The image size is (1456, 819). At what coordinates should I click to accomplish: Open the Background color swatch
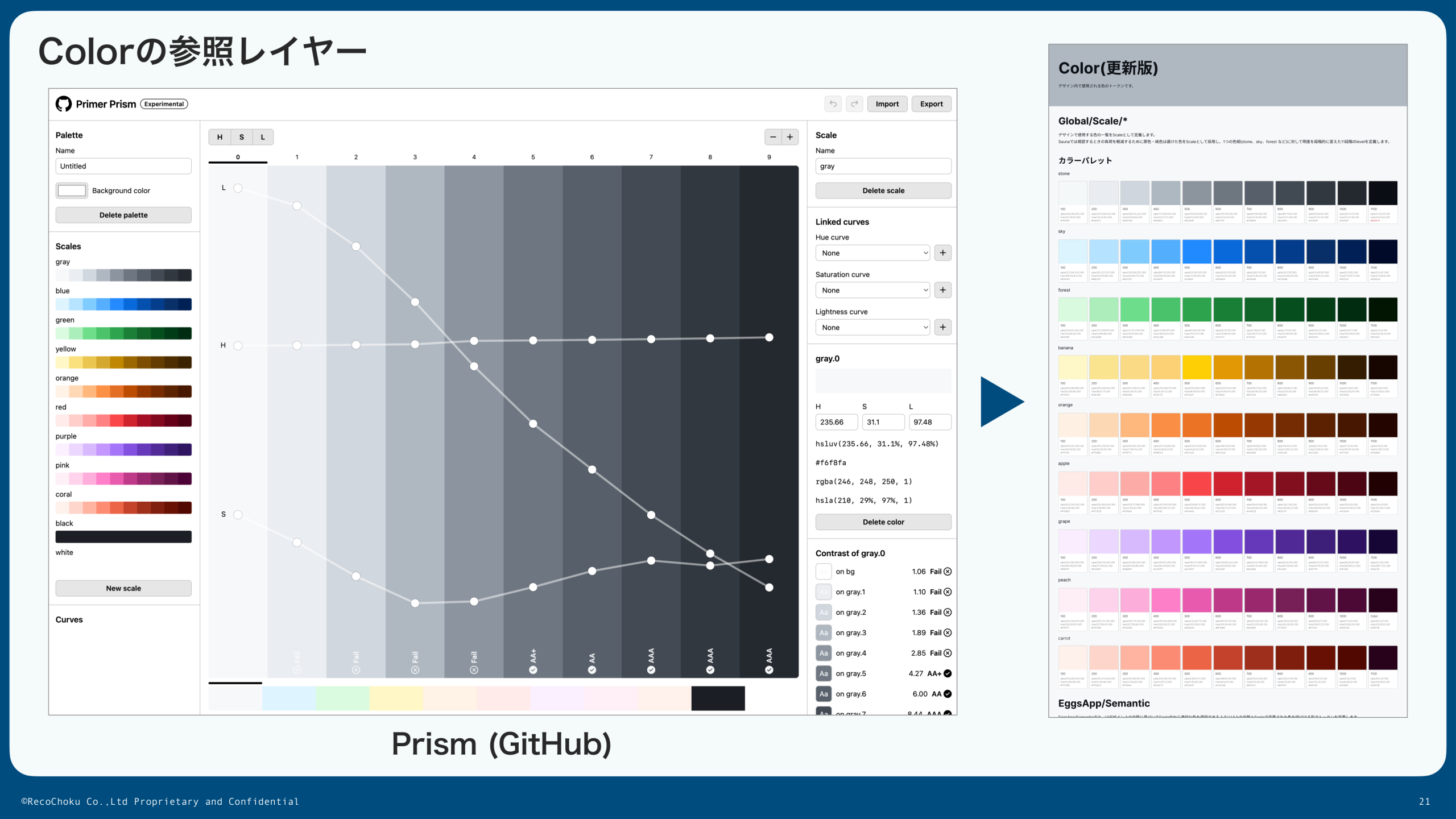coord(72,191)
